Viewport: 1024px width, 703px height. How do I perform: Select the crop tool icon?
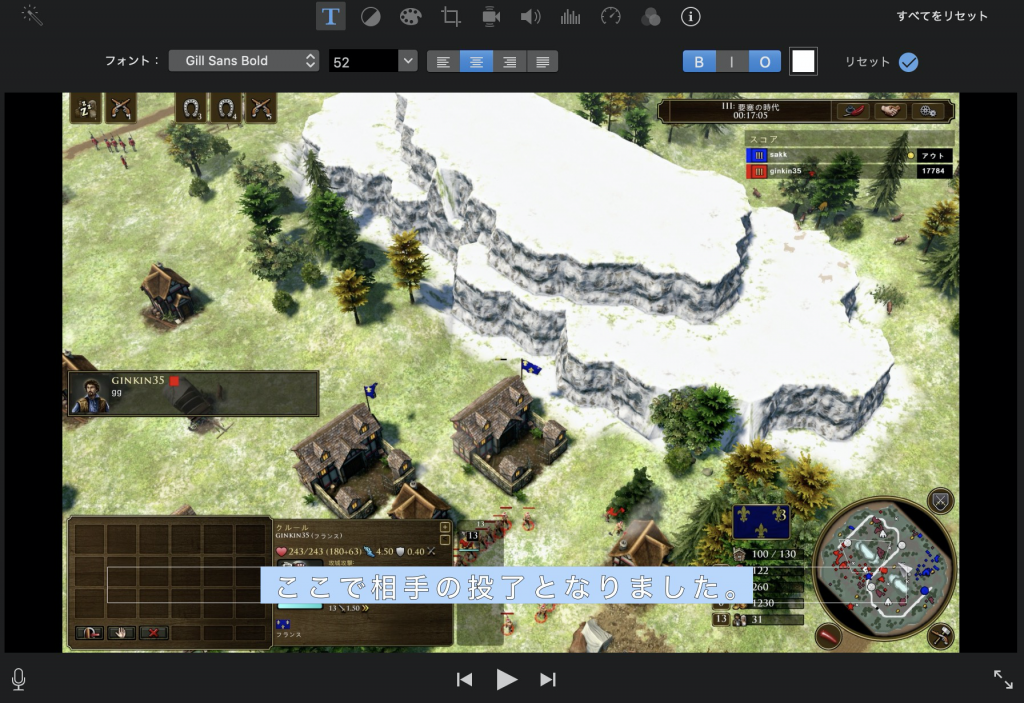click(x=451, y=16)
